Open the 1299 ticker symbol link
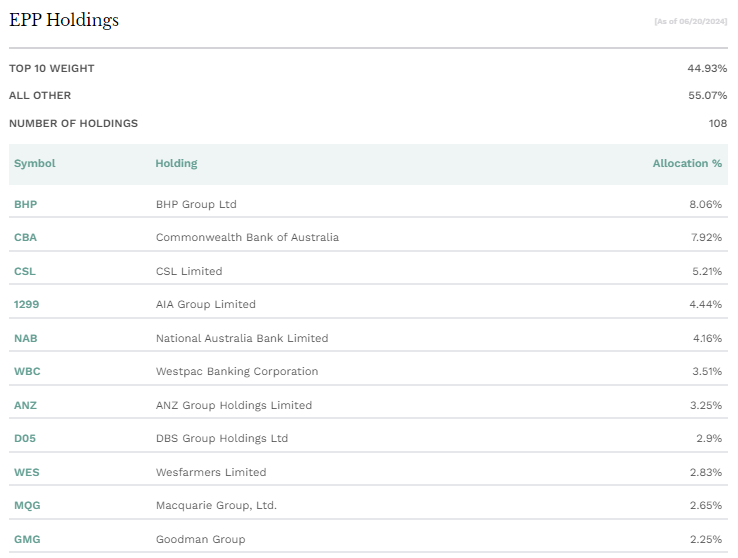This screenshot has width=738, height=558. point(26,304)
